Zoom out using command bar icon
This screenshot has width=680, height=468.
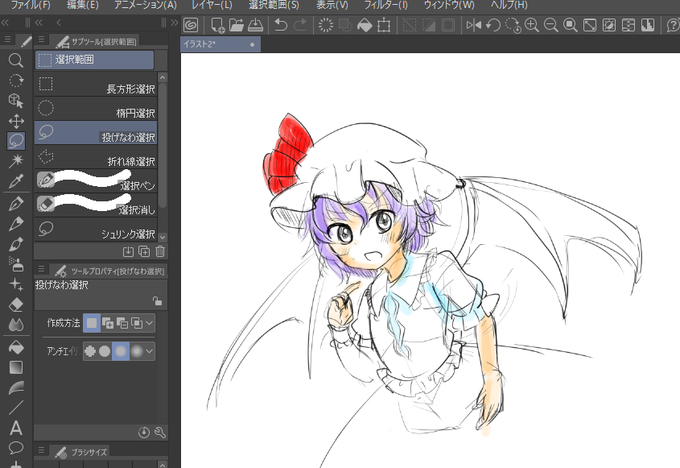pos(551,25)
